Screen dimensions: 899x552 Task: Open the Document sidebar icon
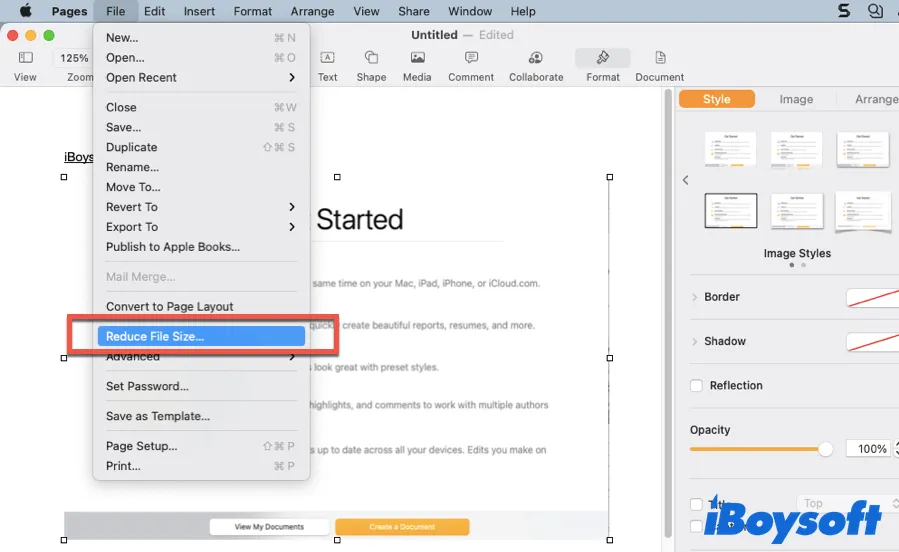point(660,58)
